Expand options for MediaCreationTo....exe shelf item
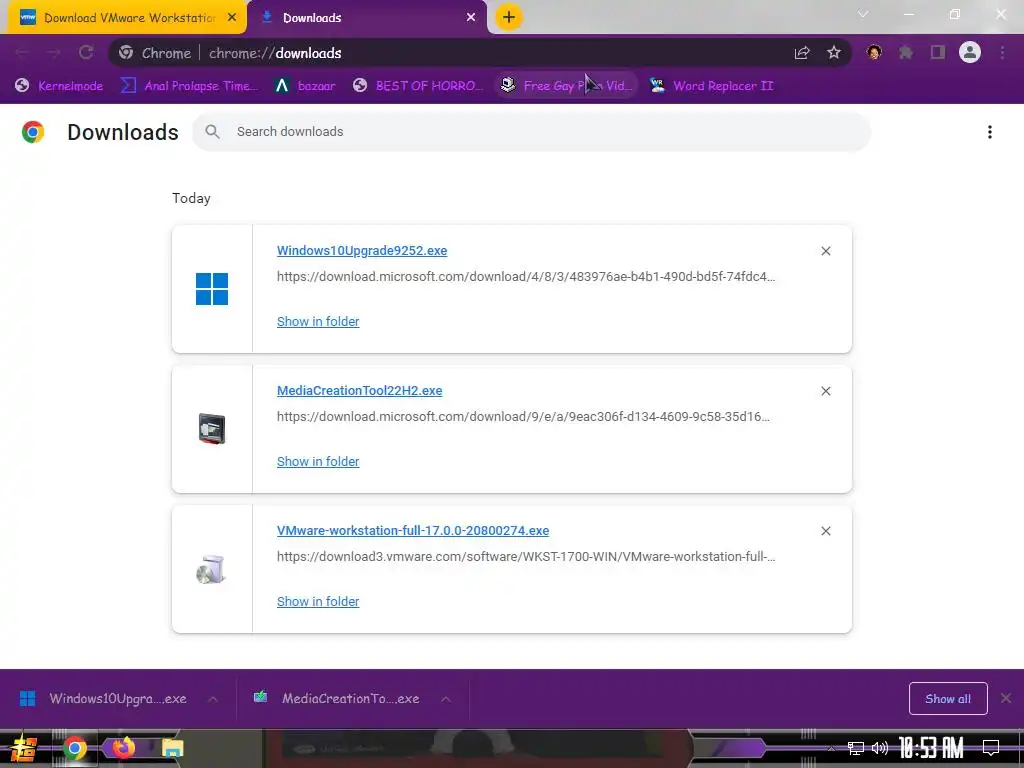 coord(446,699)
